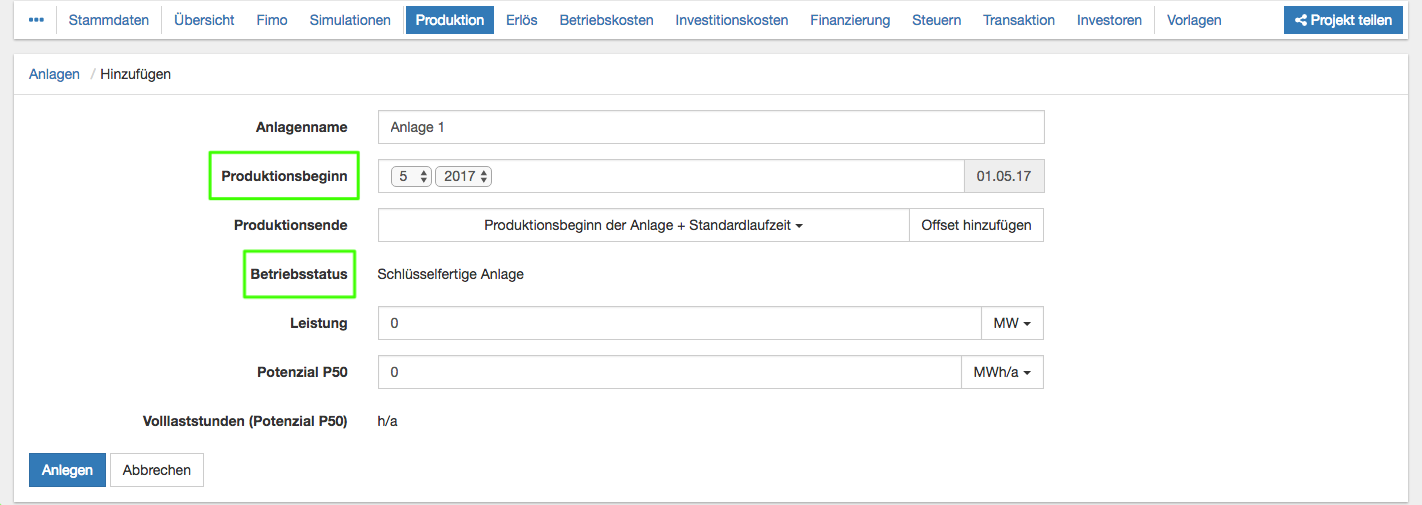The height and width of the screenshot is (505, 1422).
Task: Open the Vorlagen tab
Action: point(1194,20)
